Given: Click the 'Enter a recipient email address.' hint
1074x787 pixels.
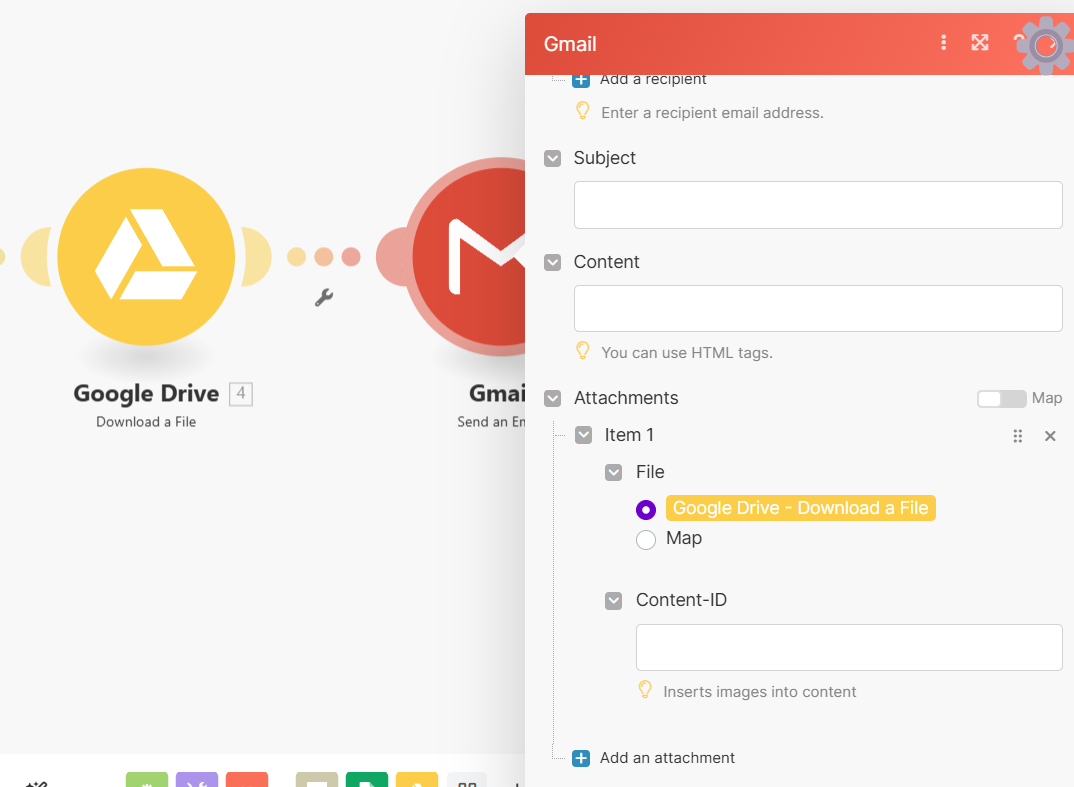Looking at the screenshot, I should [712, 113].
